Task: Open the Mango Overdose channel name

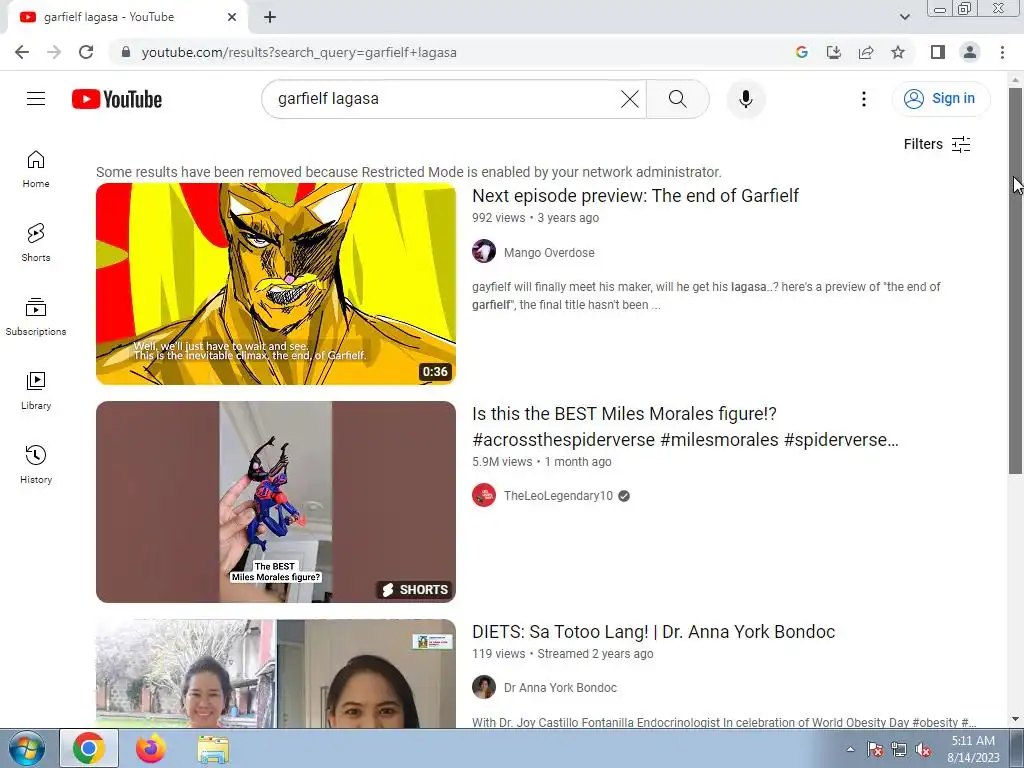Action: click(549, 253)
